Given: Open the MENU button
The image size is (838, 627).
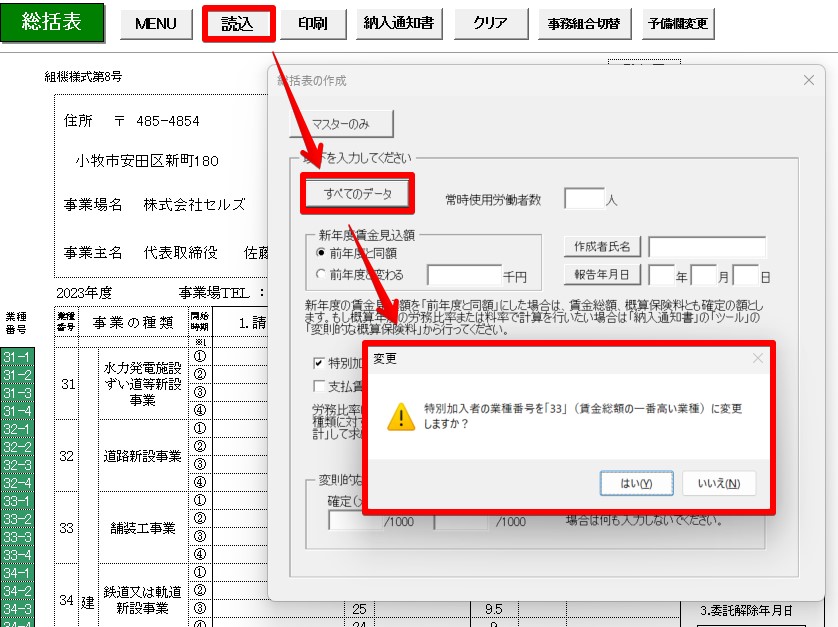Looking at the screenshot, I should click(156, 24).
